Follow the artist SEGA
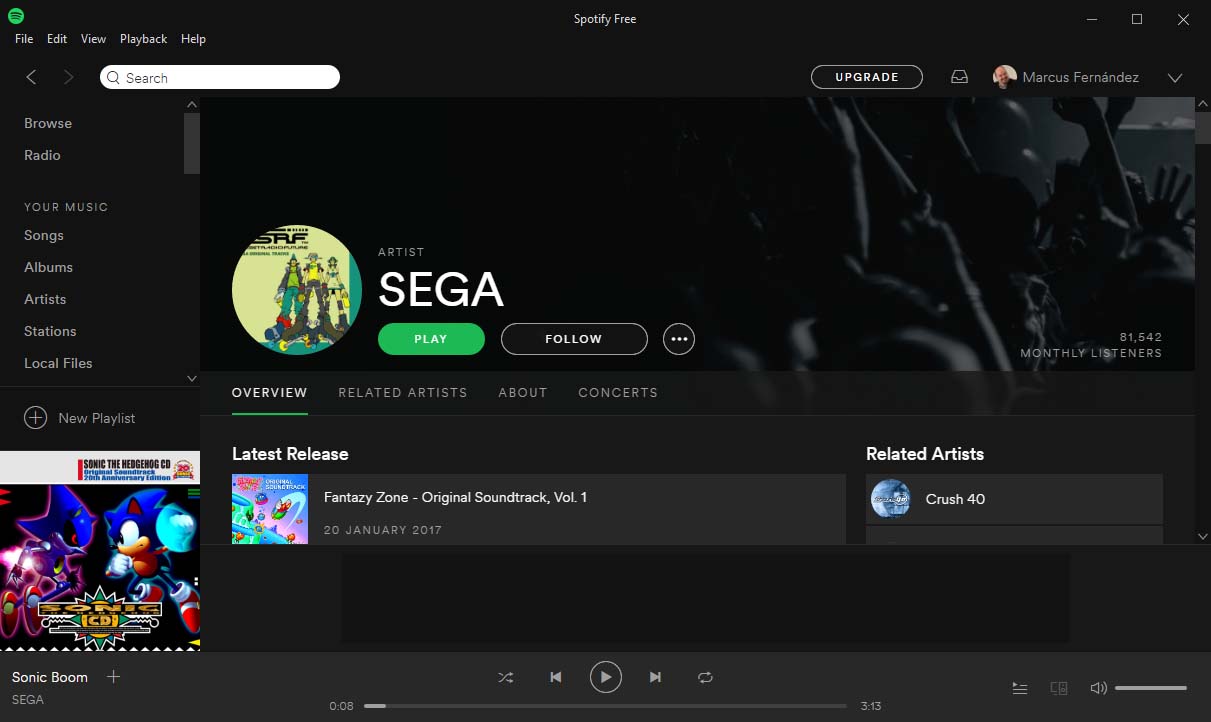 574,339
